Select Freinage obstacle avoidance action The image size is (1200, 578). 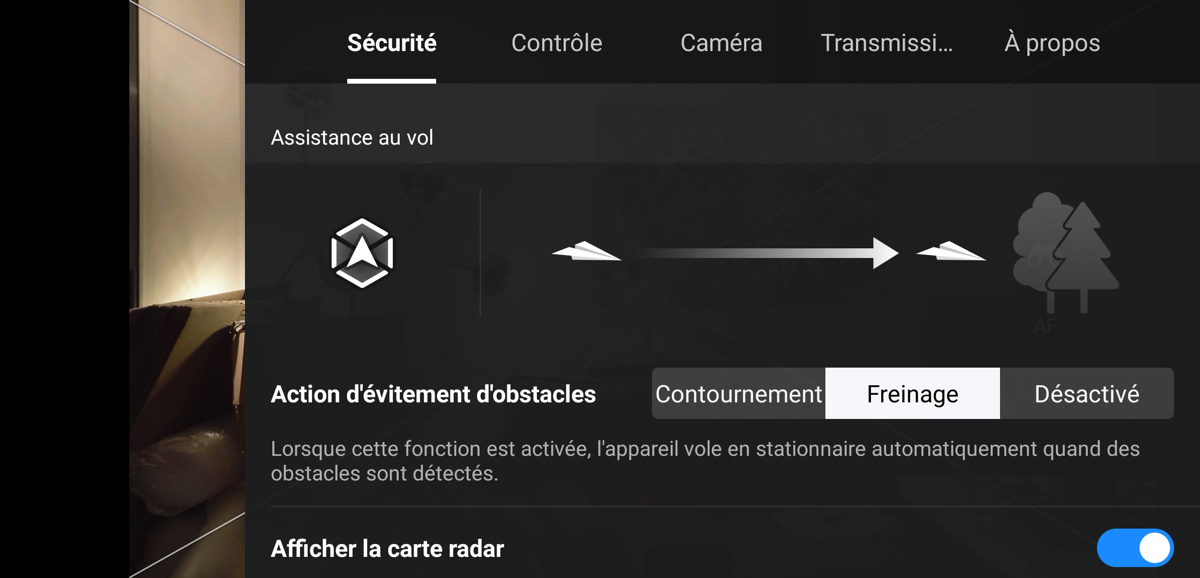click(912, 394)
